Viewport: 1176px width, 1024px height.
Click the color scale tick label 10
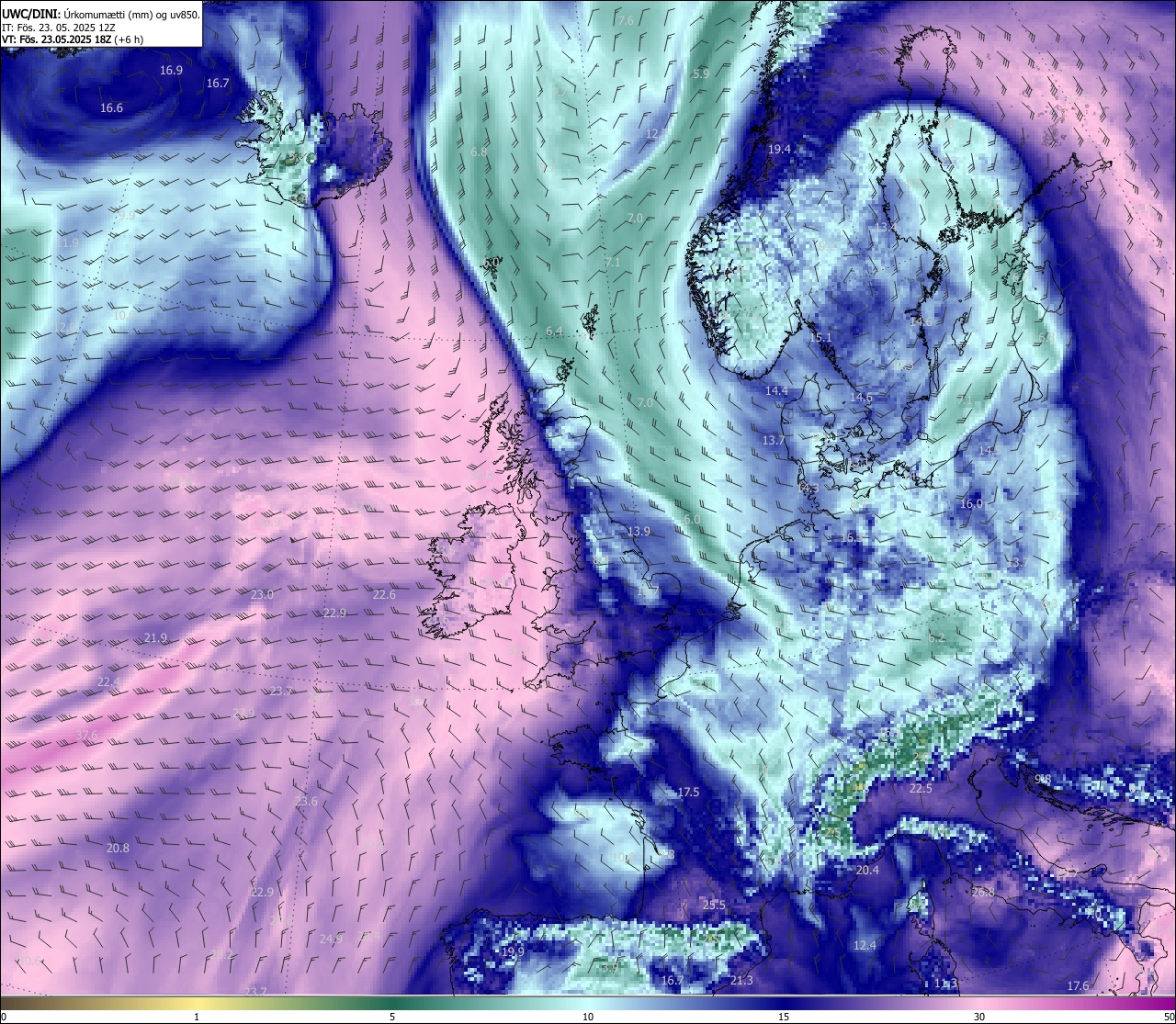click(588, 1017)
